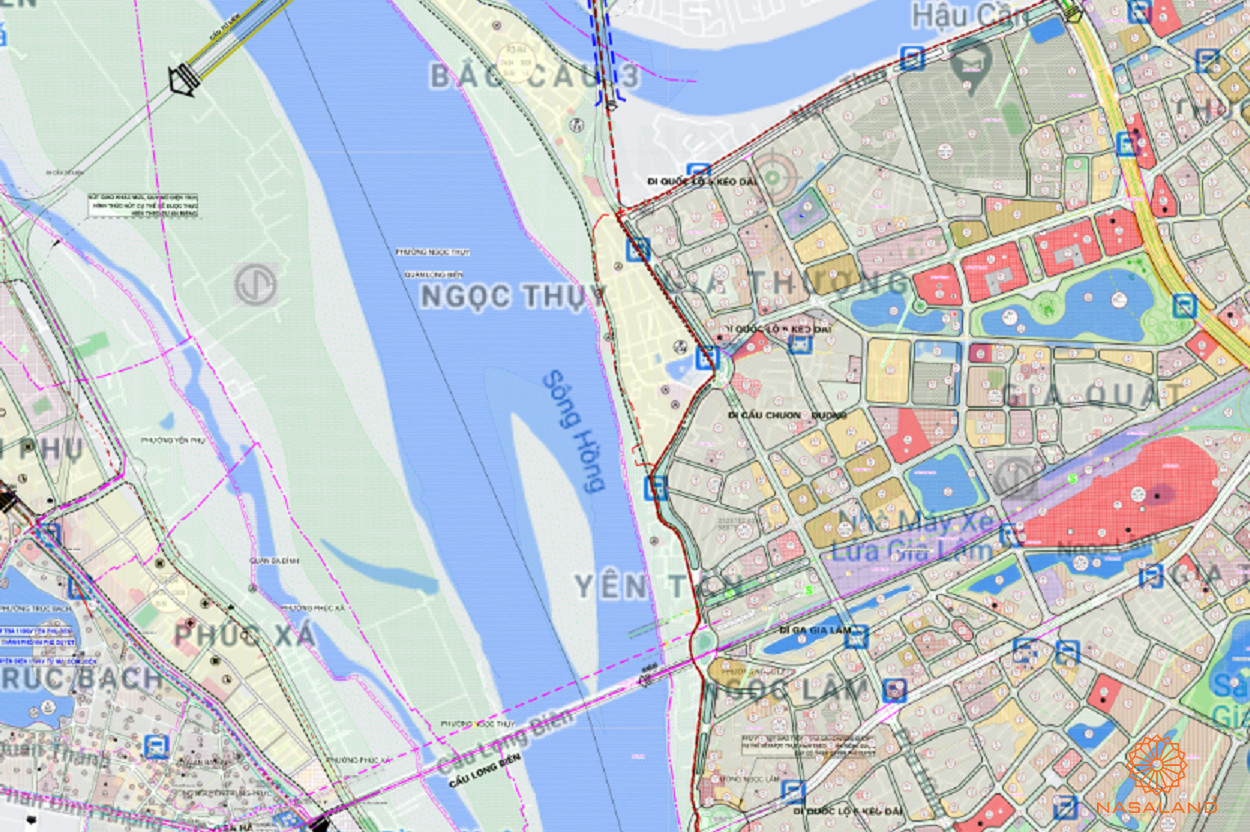Screen dimensions: 1250x832
Task: Click the bus stop icon near the Hậu Cần pin
Action: coord(911,58)
